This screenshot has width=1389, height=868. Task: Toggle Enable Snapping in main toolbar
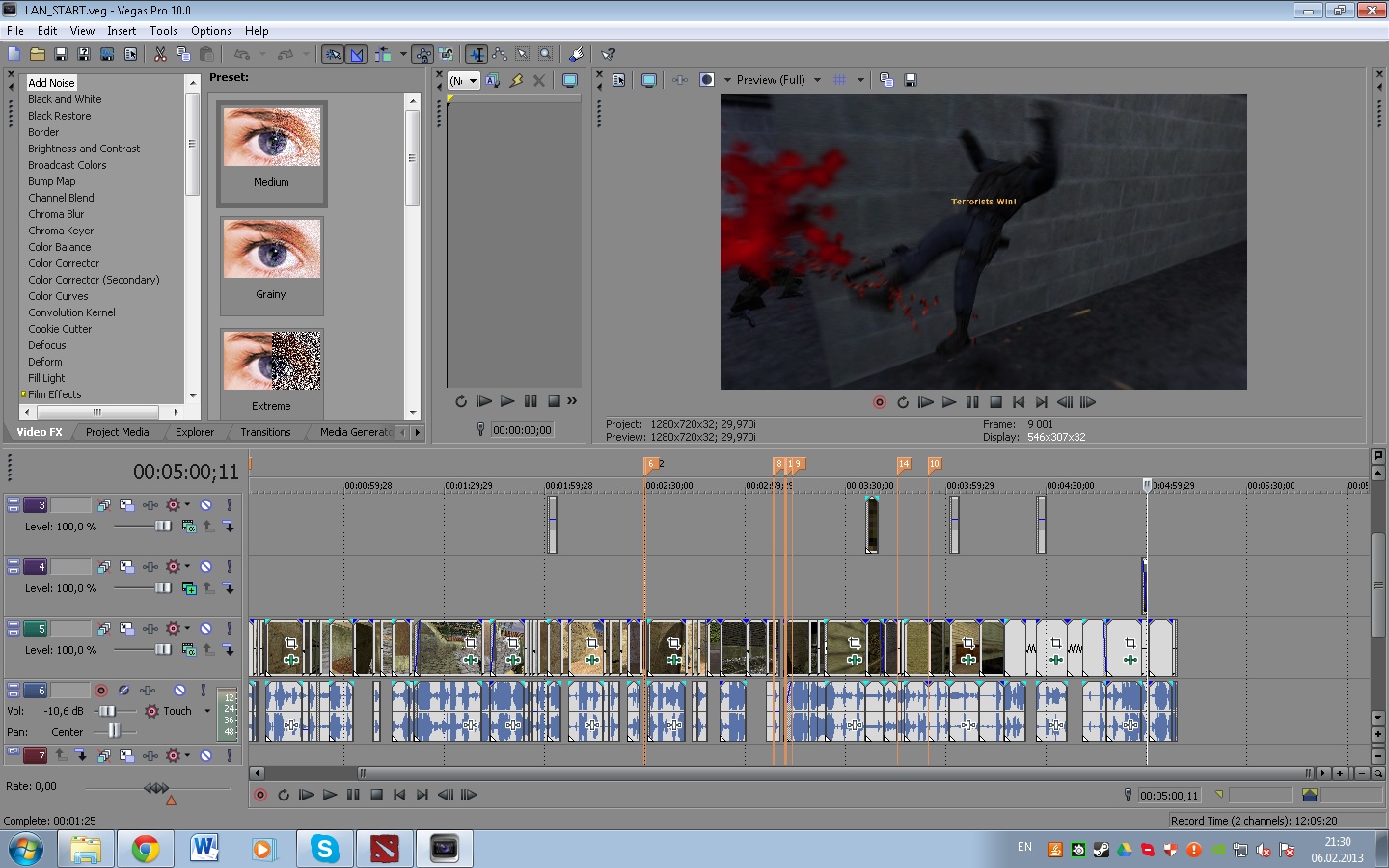(x=333, y=54)
